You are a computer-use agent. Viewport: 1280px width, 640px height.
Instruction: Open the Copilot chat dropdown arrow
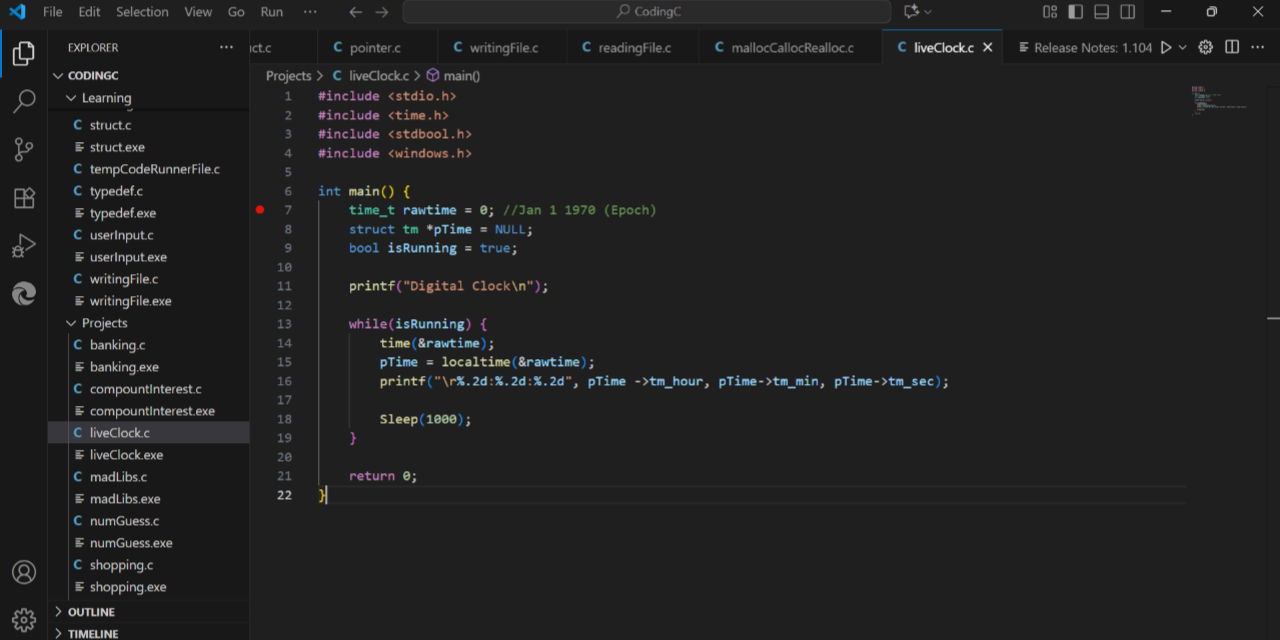[x=928, y=12]
